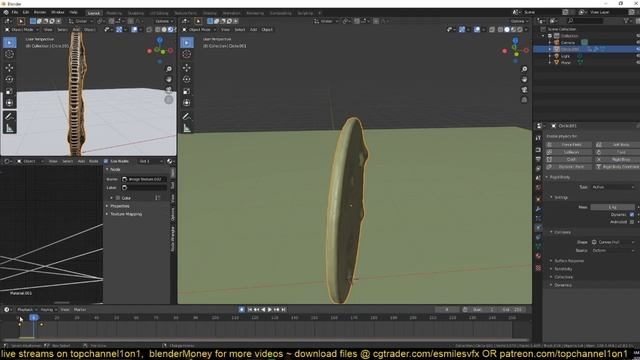Expand the Camera item in outliner
This screenshot has height=360, width=640.
[x=550, y=42]
